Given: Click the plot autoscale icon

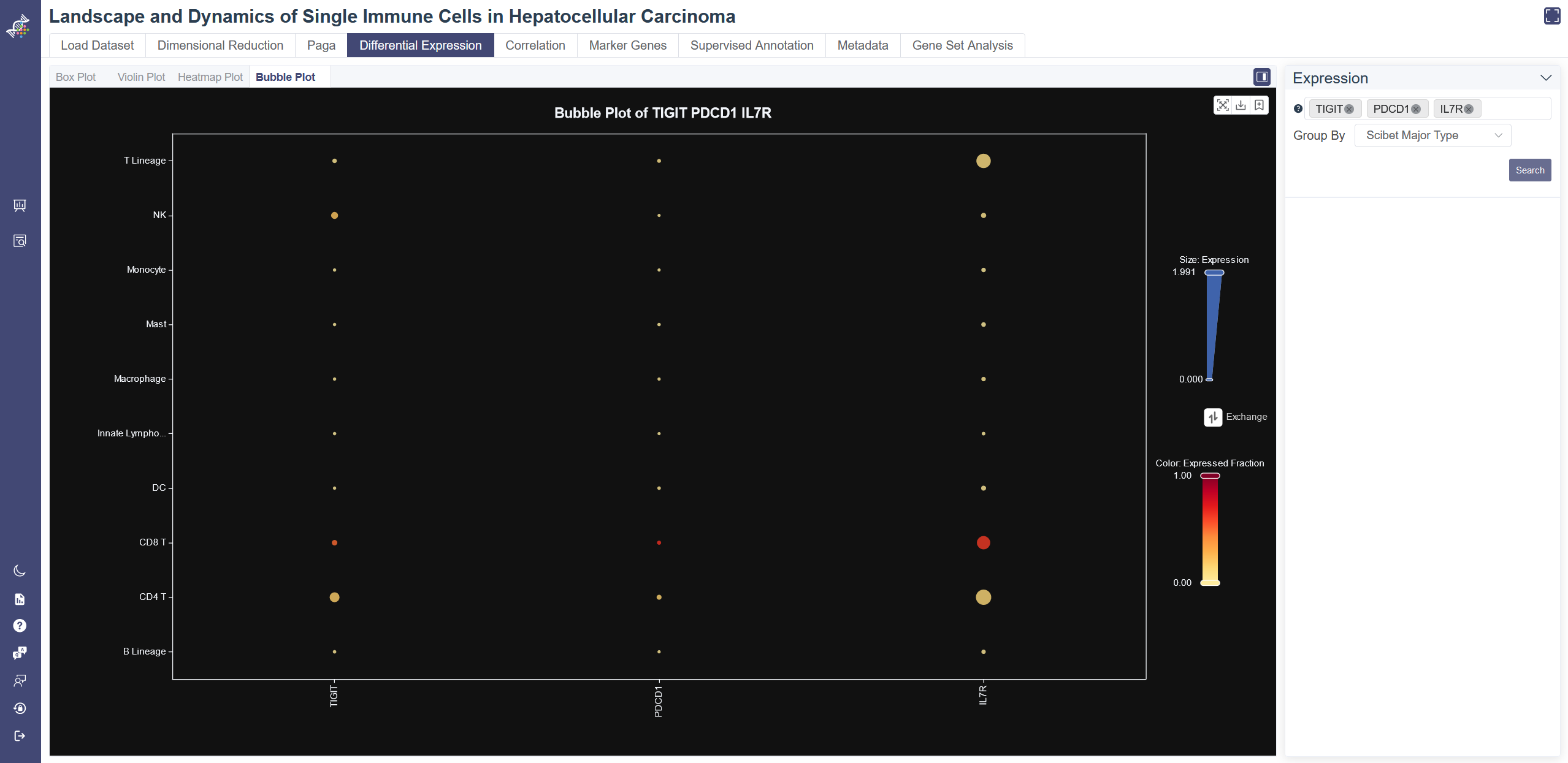Looking at the screenshot, I should pyautogui.click(x=1223, y=105).
